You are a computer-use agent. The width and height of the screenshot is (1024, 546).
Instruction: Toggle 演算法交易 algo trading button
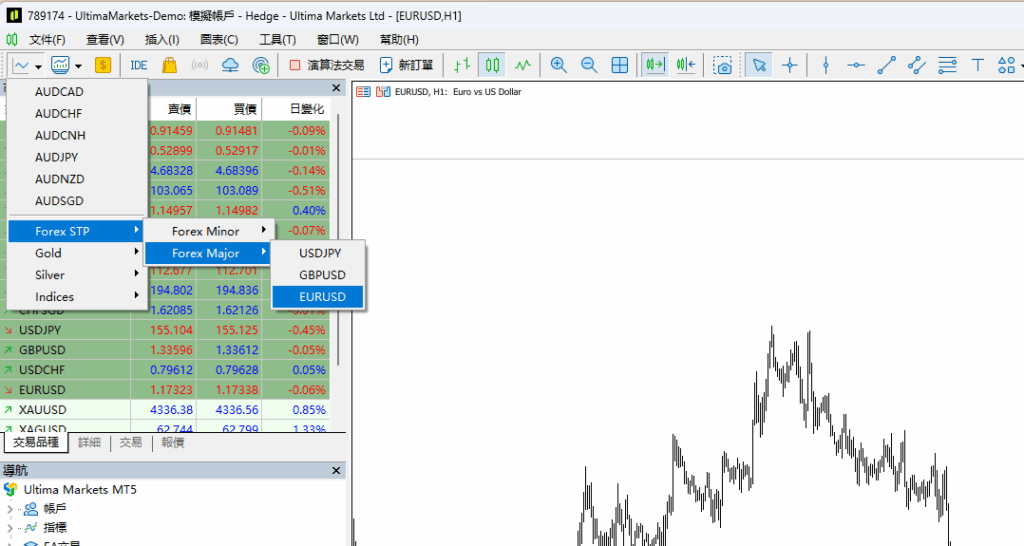[327, 65]
